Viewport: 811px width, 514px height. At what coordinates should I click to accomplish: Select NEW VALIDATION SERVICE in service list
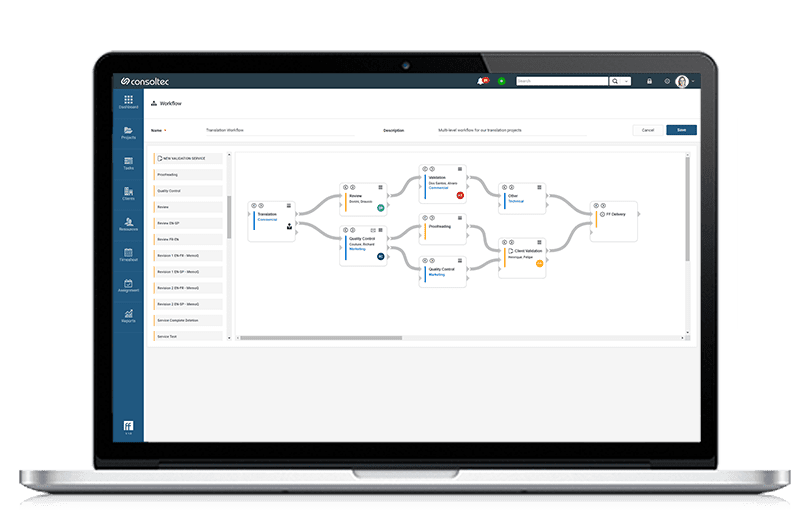tap(188, 158)
